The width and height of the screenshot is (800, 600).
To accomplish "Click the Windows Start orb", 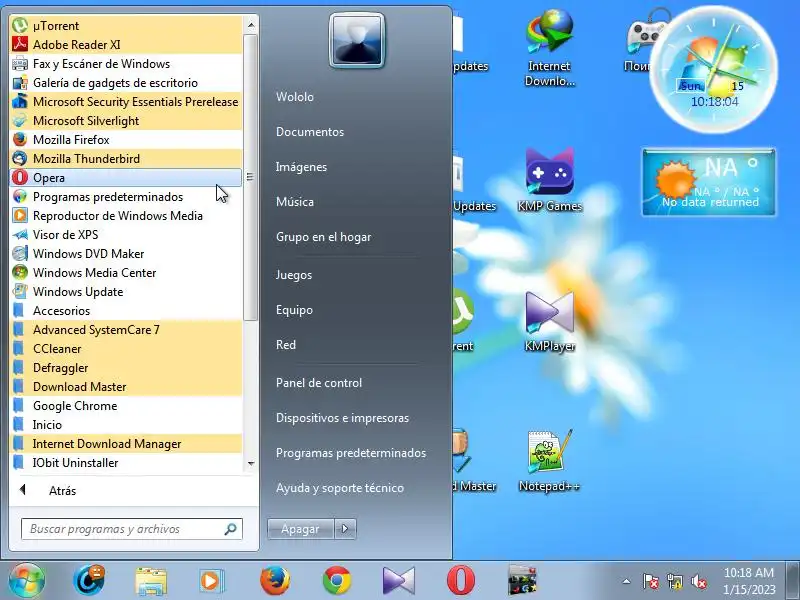I will pos(27,580).
